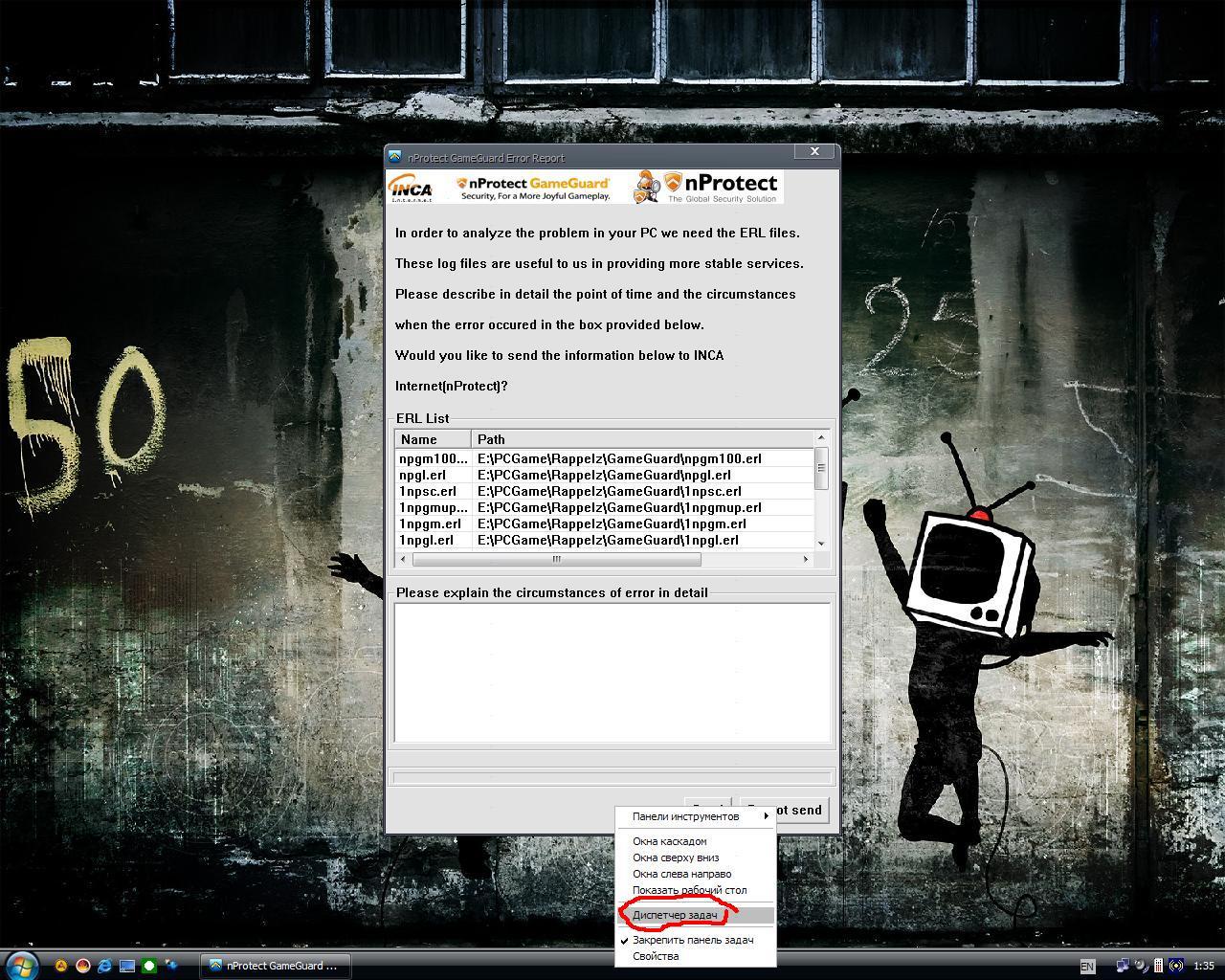Open the Windows Start orb
The height and width of the screenshot is (980, 1225).
21,965
